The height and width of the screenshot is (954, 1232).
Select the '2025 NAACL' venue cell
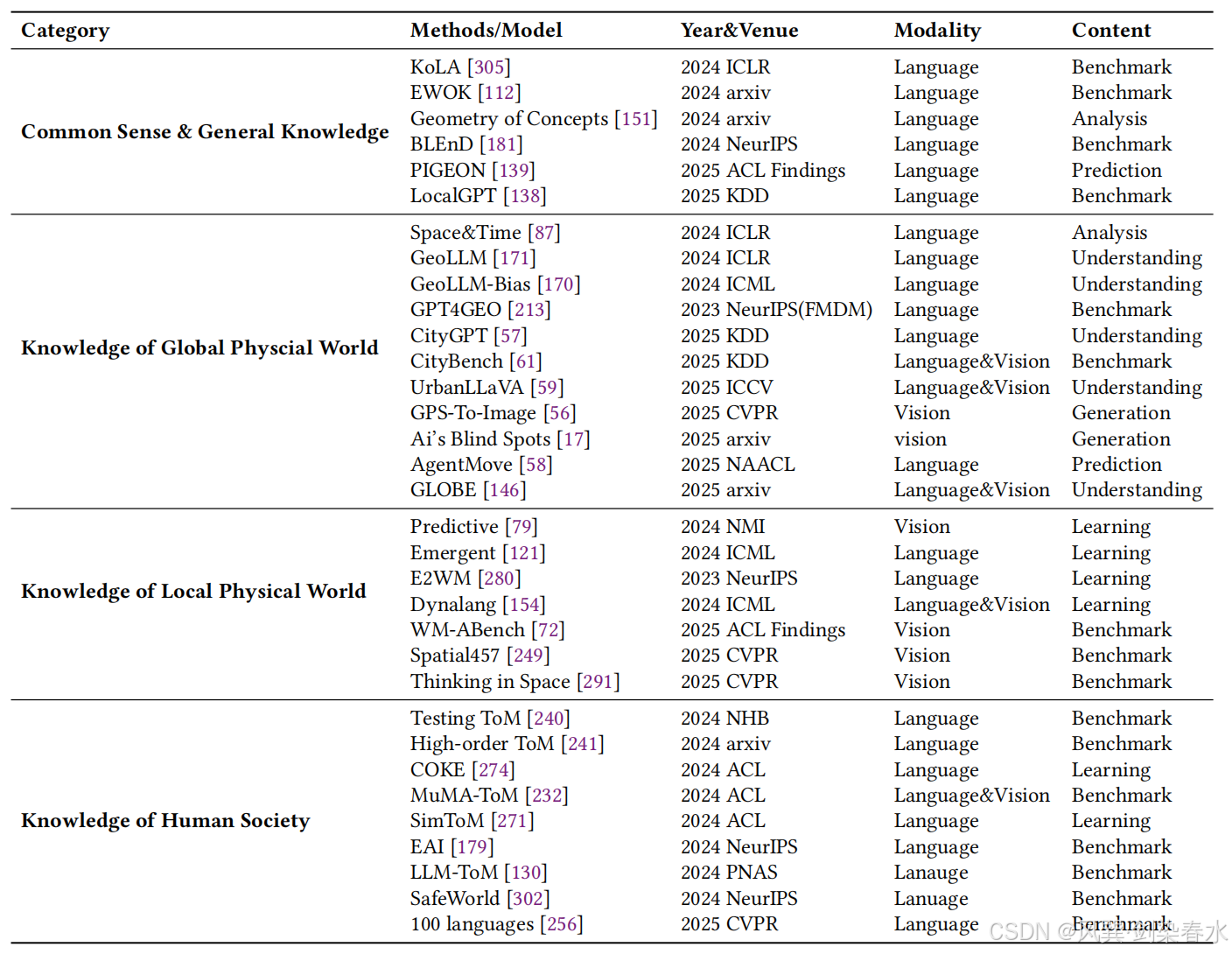click(738, 465)
